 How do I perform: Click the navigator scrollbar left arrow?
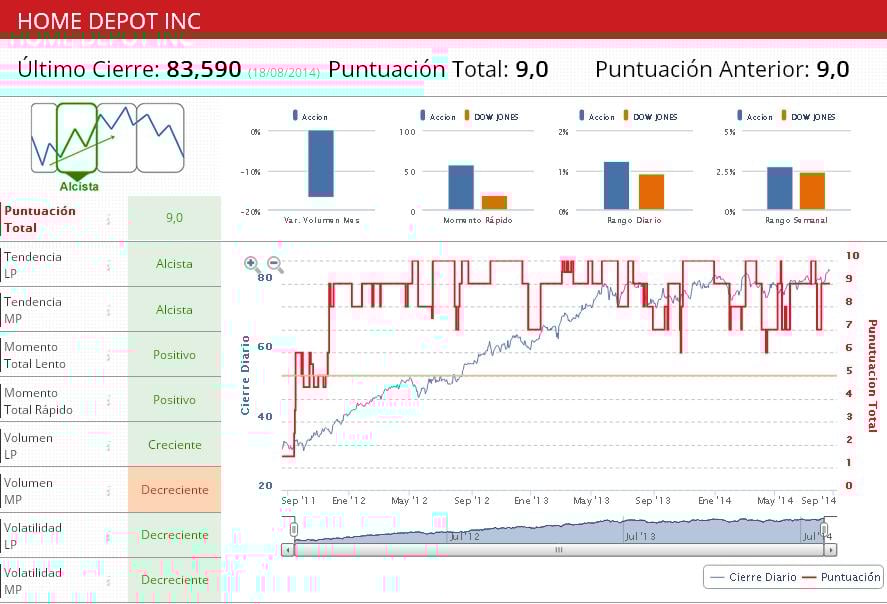point(287,550)
